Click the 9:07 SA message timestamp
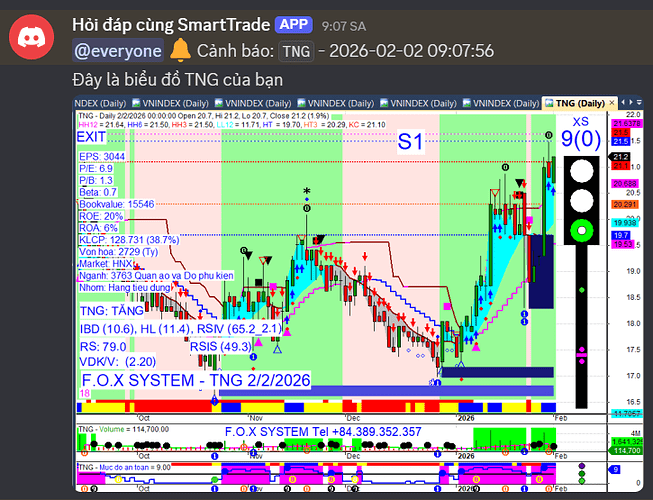 click(x=344, y=27)
